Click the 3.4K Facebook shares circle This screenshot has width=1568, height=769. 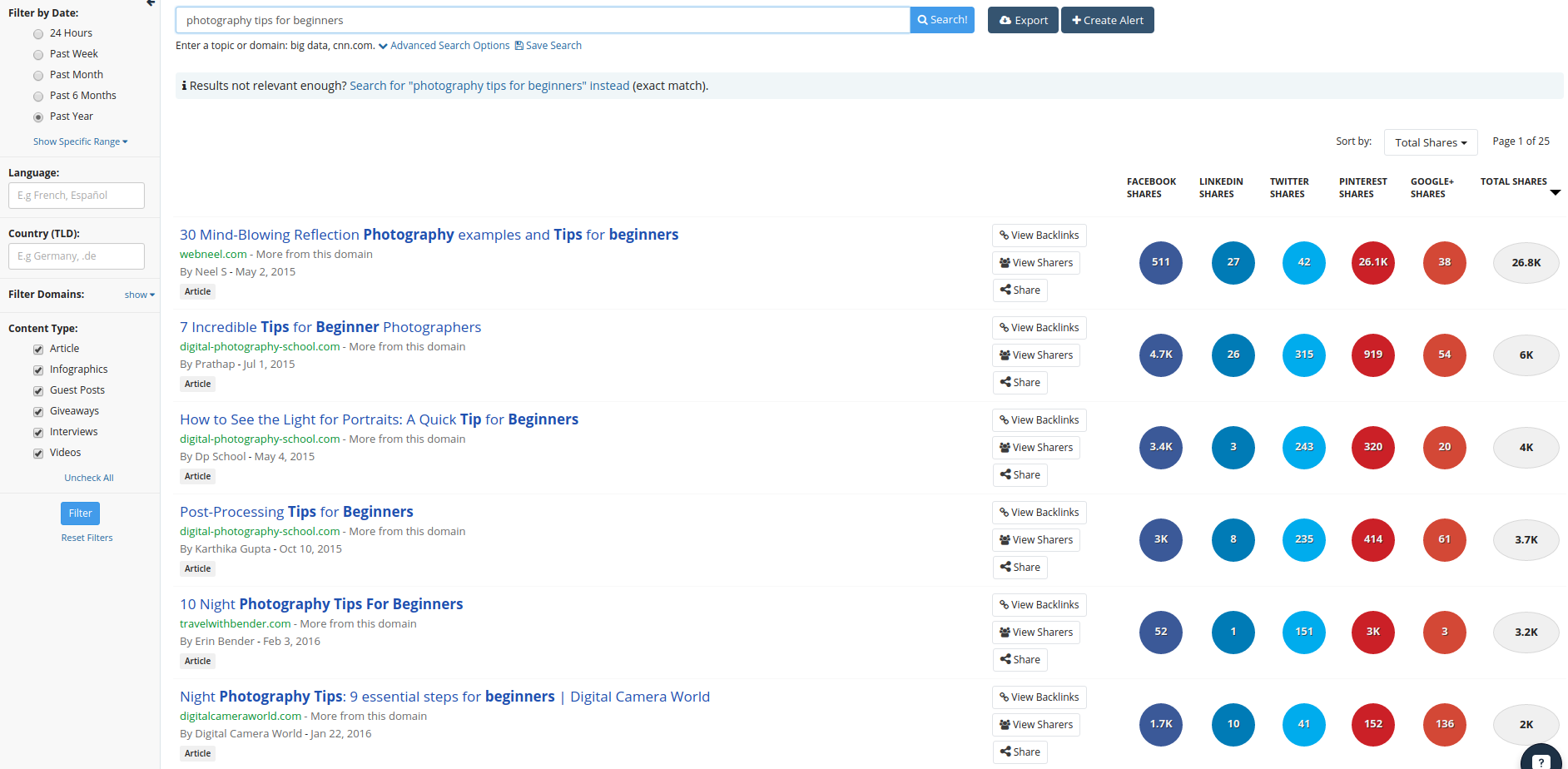(1160, 447)
